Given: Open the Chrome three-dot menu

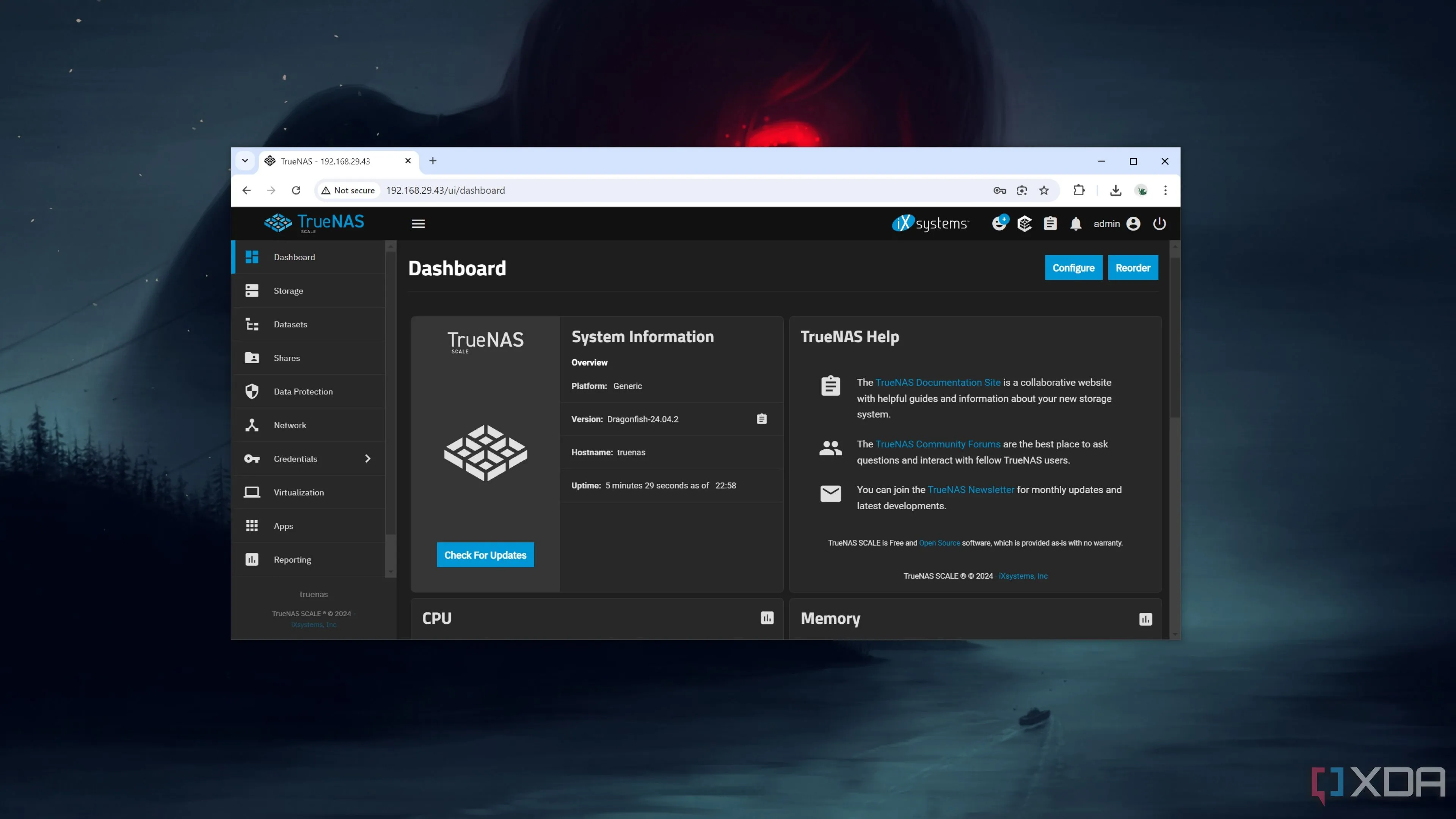Looking at the screenshot, I should click(x=1166, y=190).
